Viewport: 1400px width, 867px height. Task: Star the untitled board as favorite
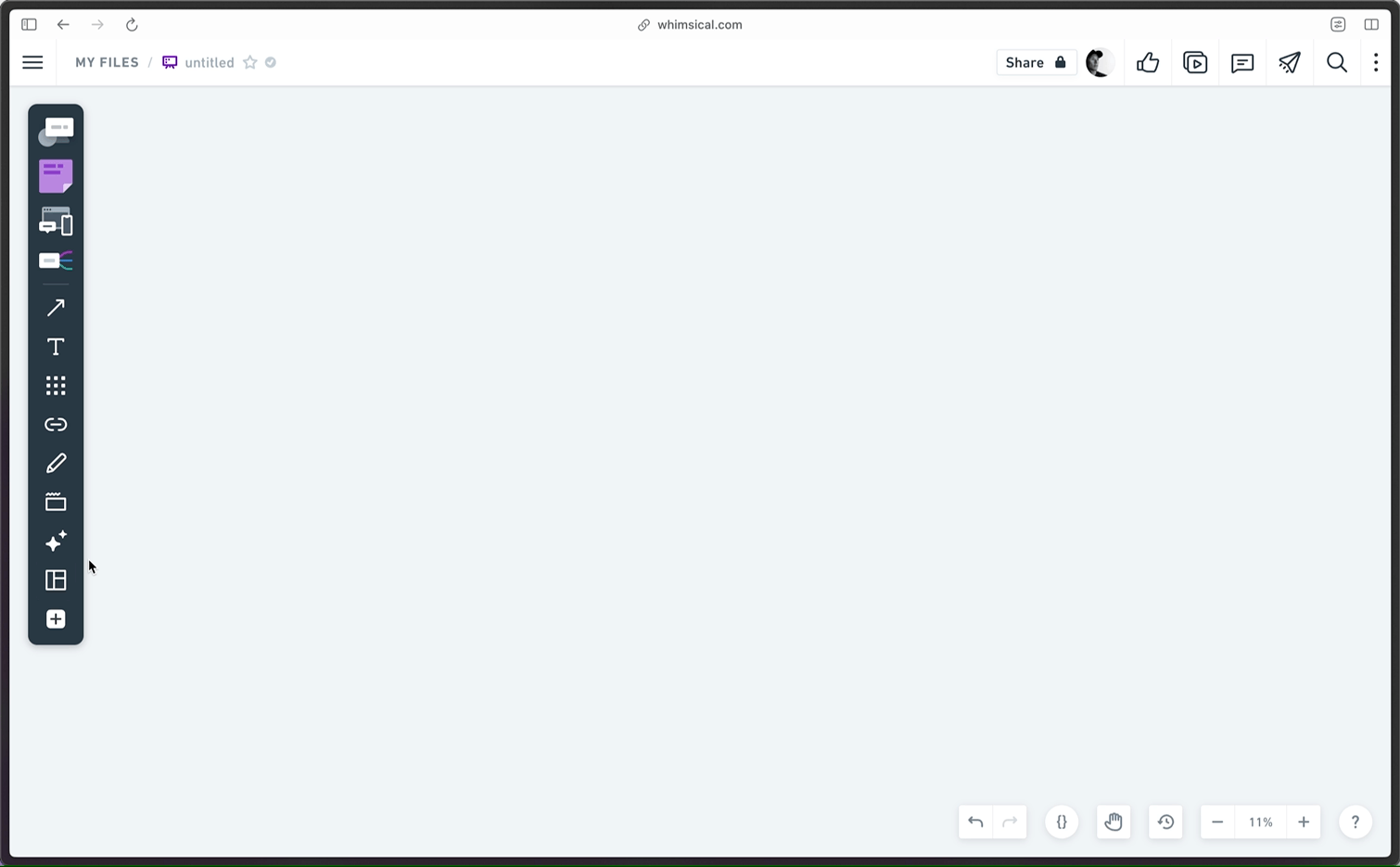coord(250,62)
